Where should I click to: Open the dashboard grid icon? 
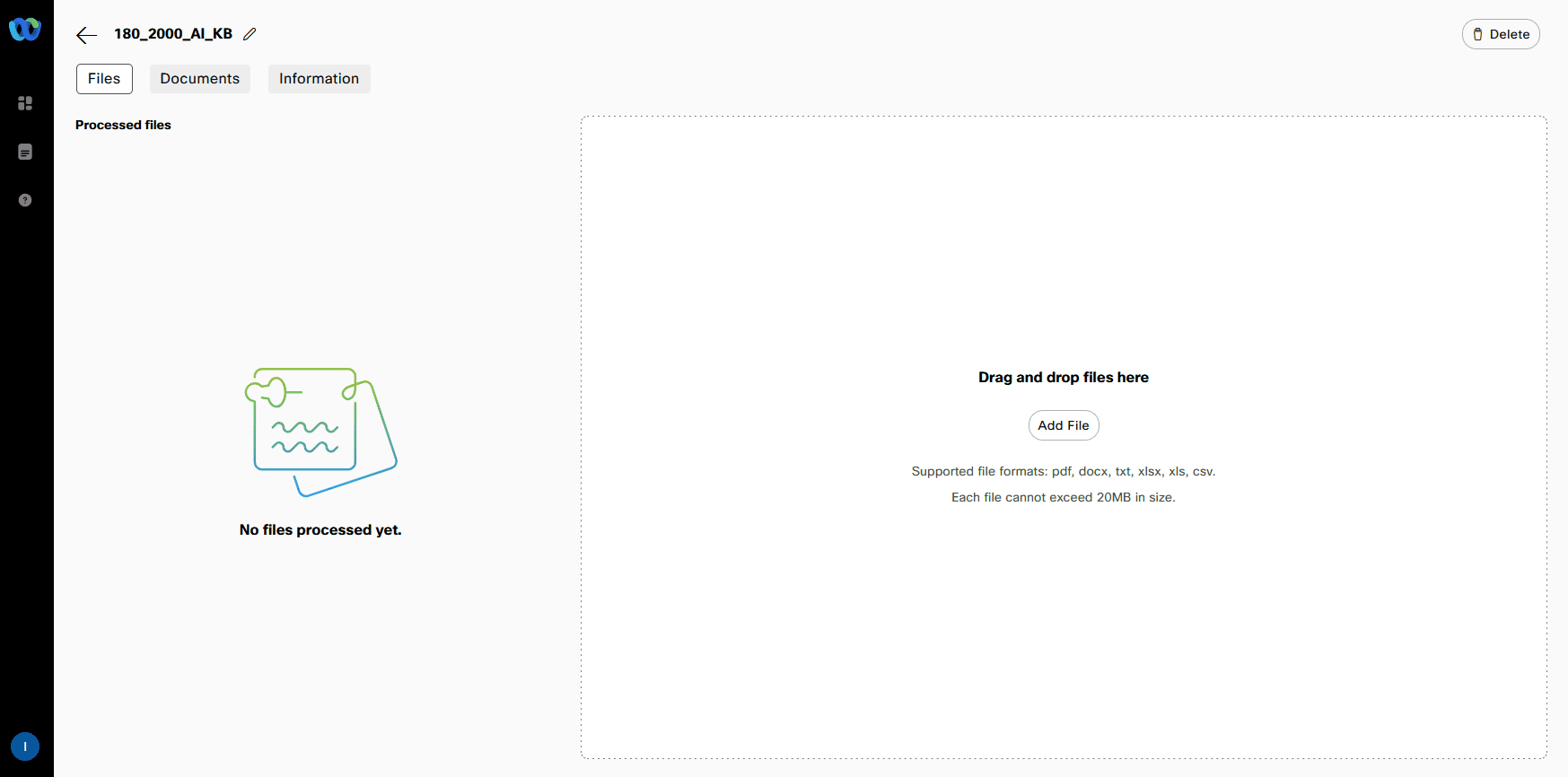pyautogui.click(x=25, y=103)
